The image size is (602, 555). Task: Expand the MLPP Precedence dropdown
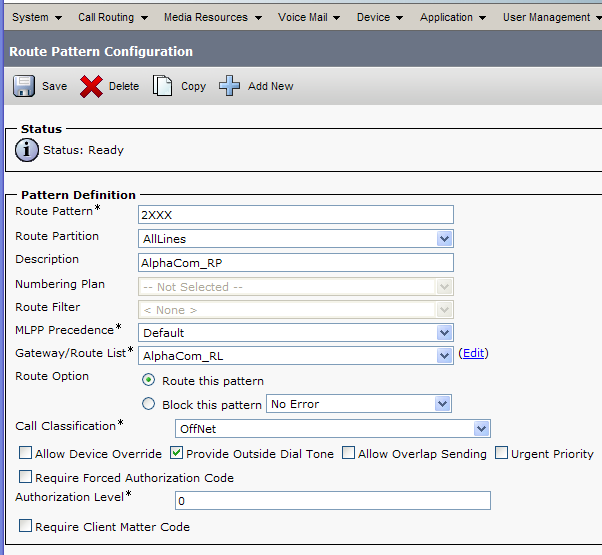[444, 332]
